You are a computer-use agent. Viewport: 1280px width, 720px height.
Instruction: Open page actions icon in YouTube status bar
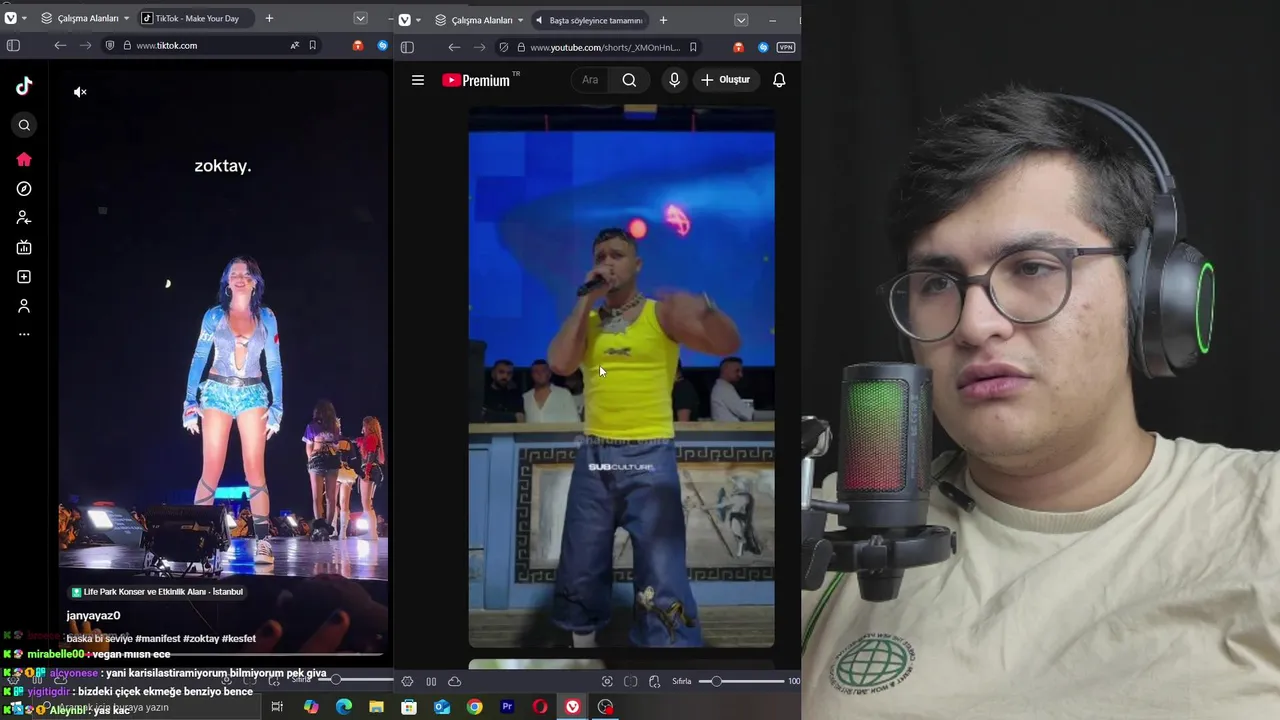654,681
